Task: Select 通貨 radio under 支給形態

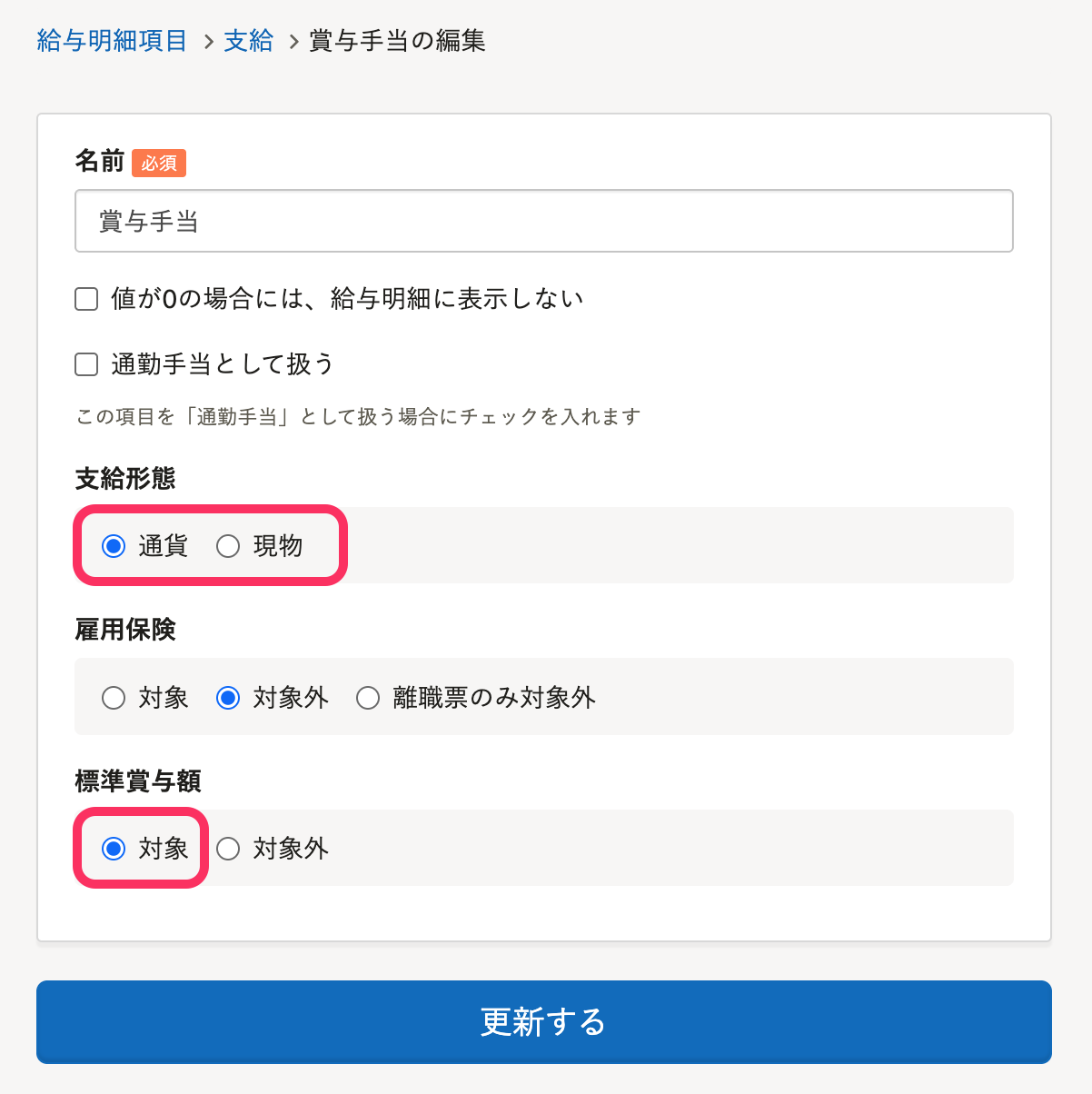Action: pos(114,546)
